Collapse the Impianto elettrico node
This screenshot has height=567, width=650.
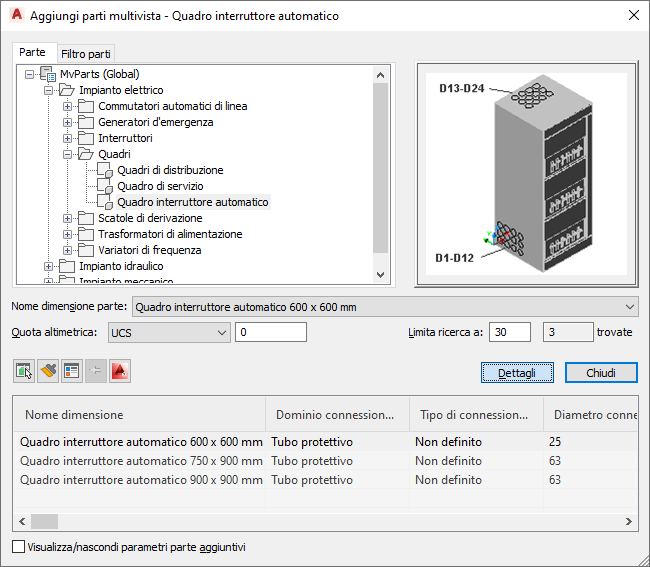(x=49, y=90)
